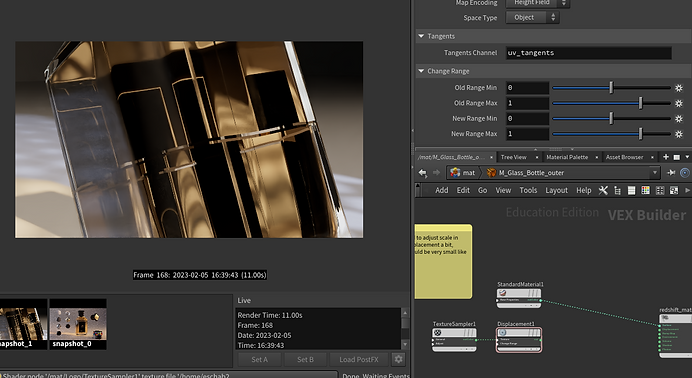
Task: Open the gear menu for Old Range Max
Action: tap(679, 103)
